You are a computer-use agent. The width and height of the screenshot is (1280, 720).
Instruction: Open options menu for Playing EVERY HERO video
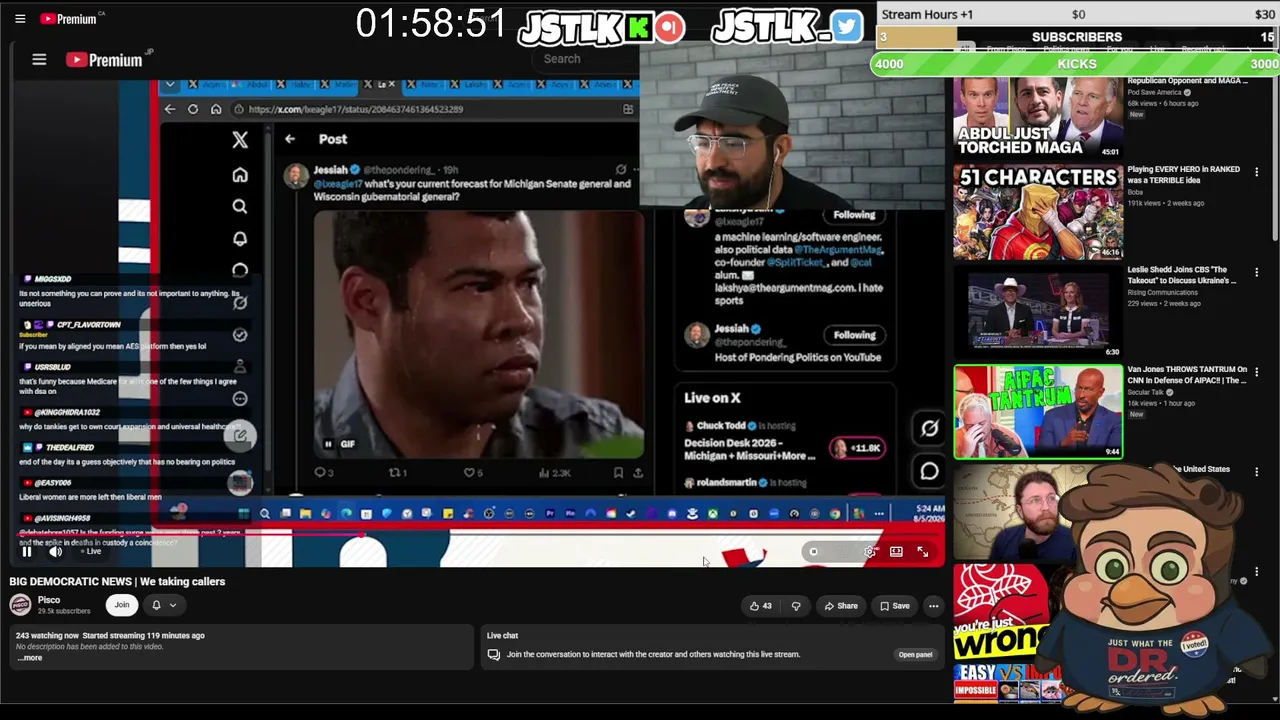(1257, 172)
